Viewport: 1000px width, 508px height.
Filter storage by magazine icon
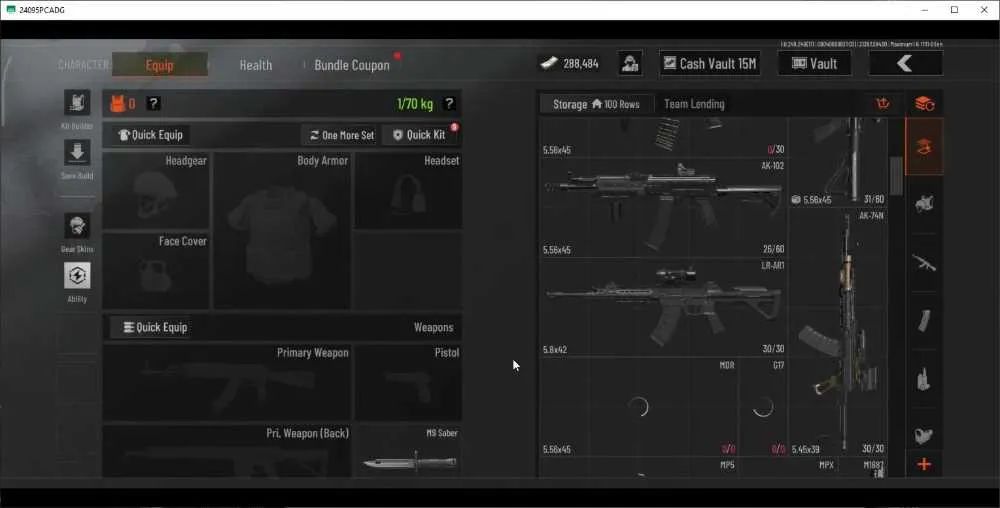(924, 321)
